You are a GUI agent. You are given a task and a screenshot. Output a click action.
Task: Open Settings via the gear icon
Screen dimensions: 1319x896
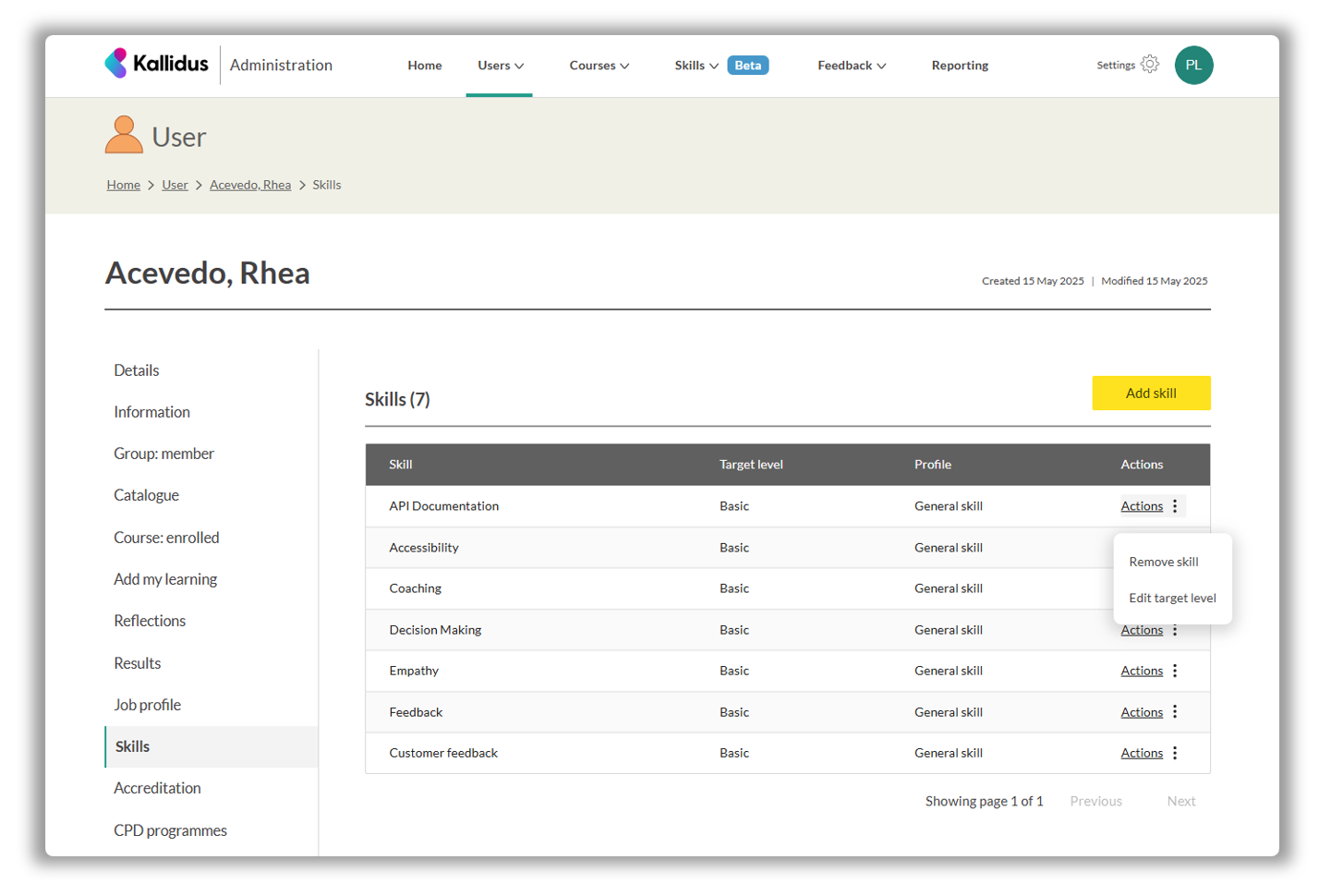click(1149, 65)
